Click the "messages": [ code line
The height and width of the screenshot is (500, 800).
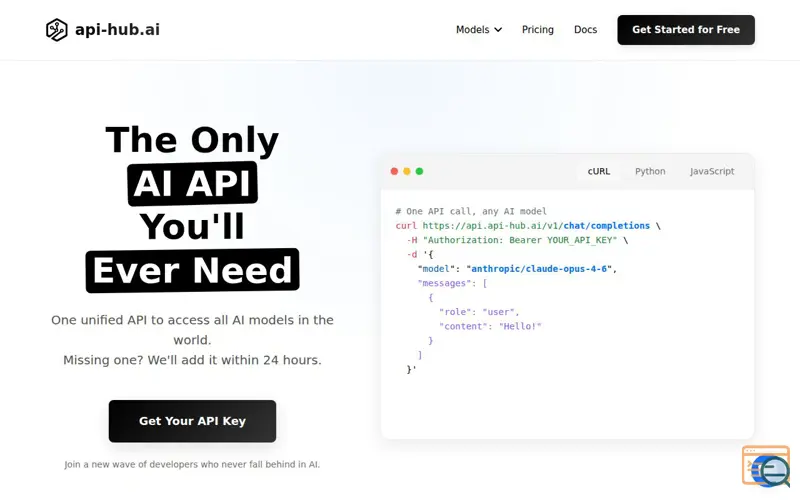coord(453,283)
